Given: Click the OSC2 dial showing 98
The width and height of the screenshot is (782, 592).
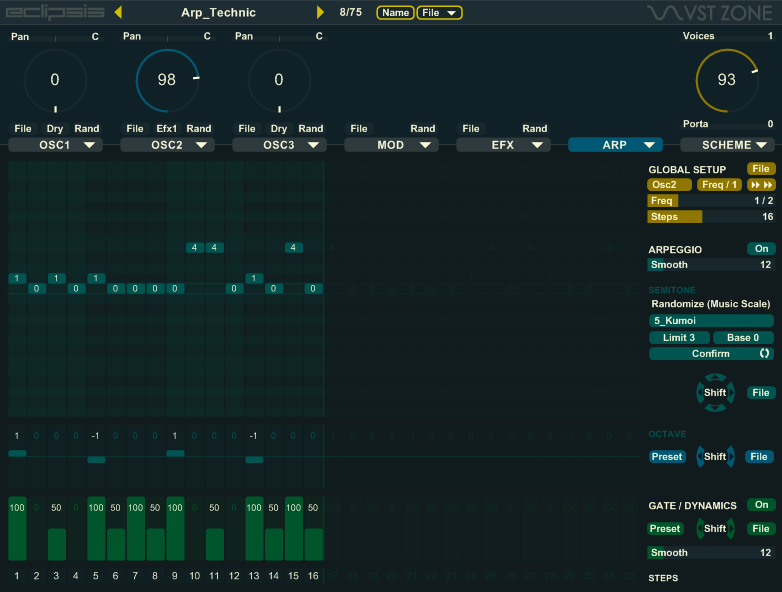Looking at the screenshot, I should [167, 80].
